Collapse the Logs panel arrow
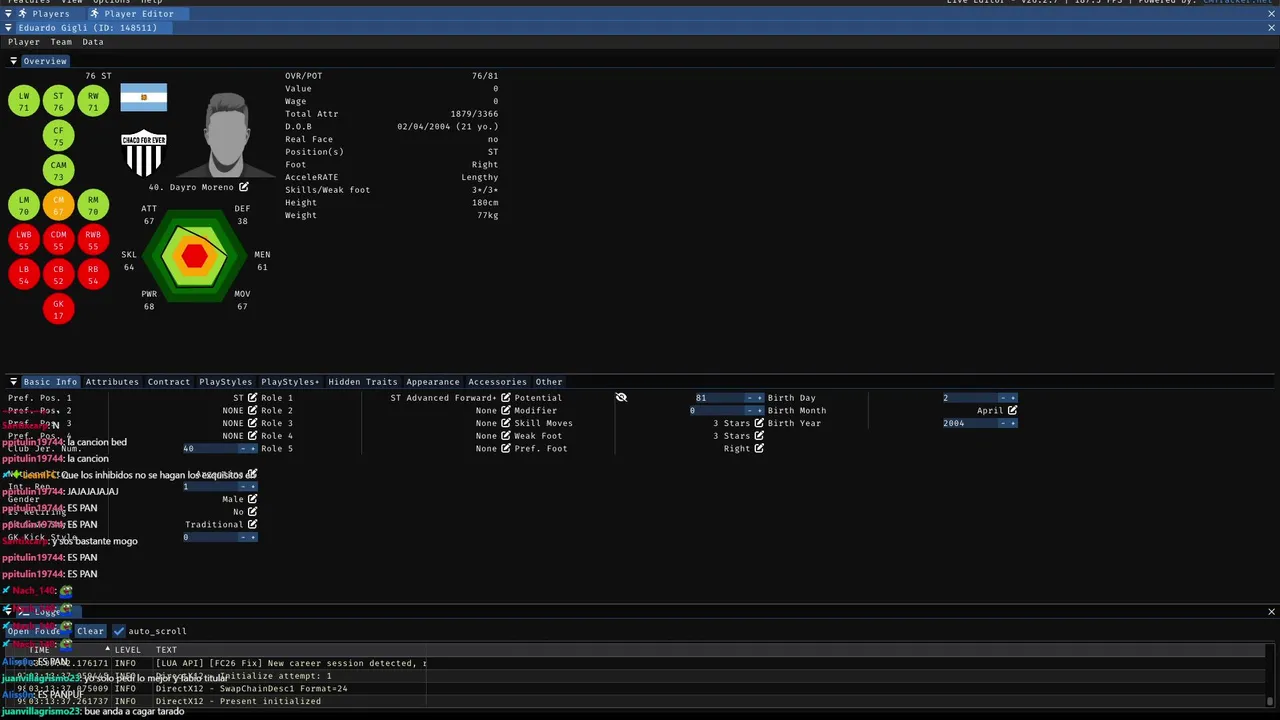 (x=8, y=611)
